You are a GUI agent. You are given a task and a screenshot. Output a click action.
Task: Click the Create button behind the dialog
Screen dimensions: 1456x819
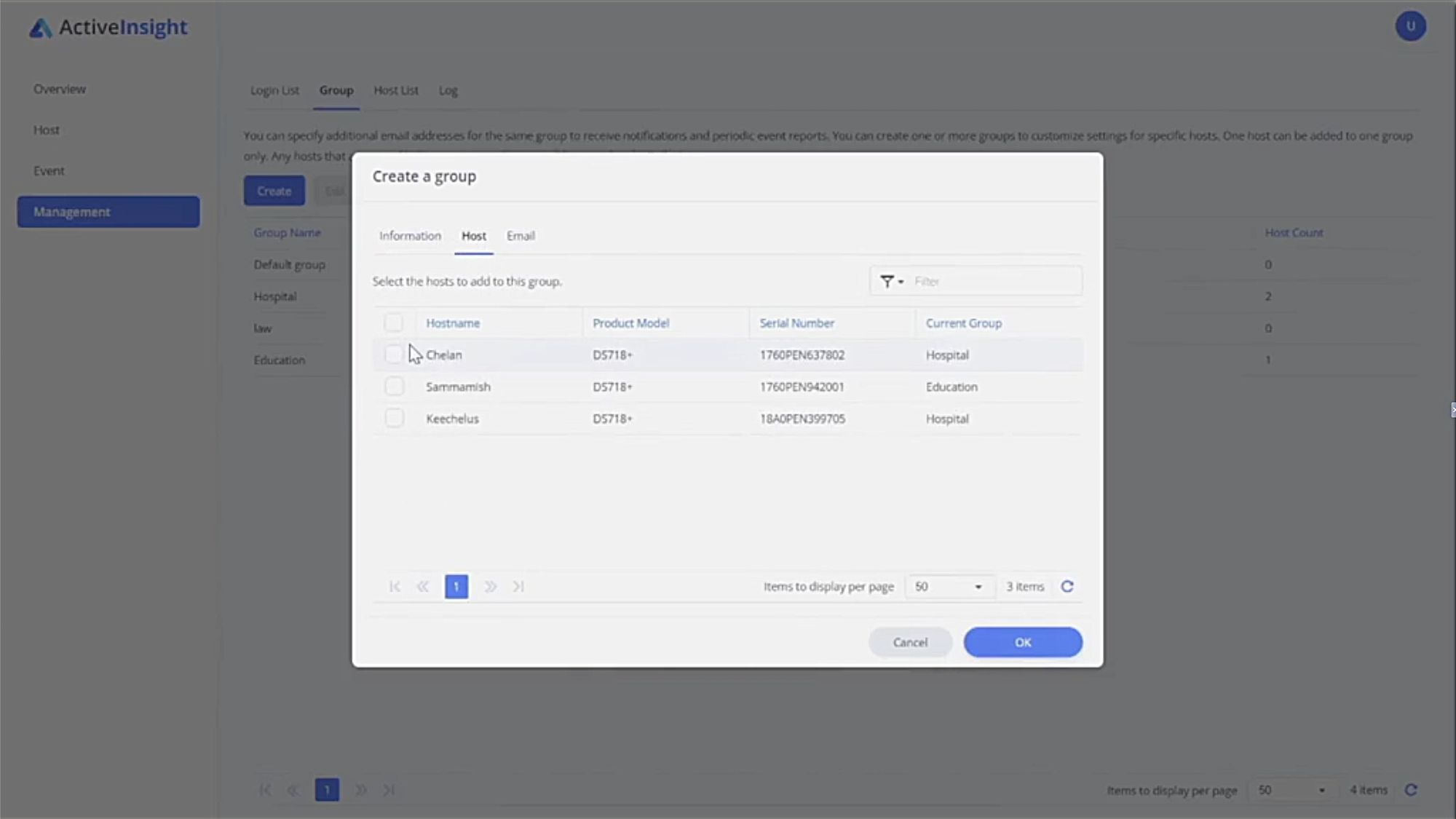pos(274,191)
